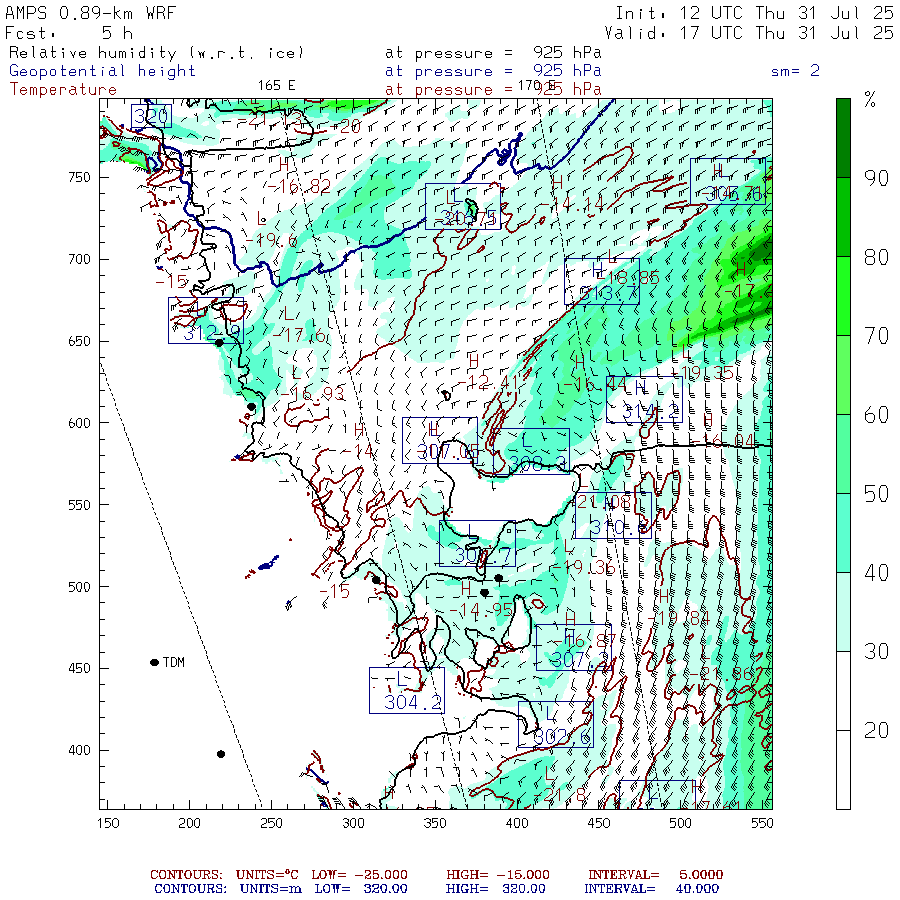The image size is (900, 900).
Task: Click the x-axis tick label '350'
Action: (x=435, y=823)
